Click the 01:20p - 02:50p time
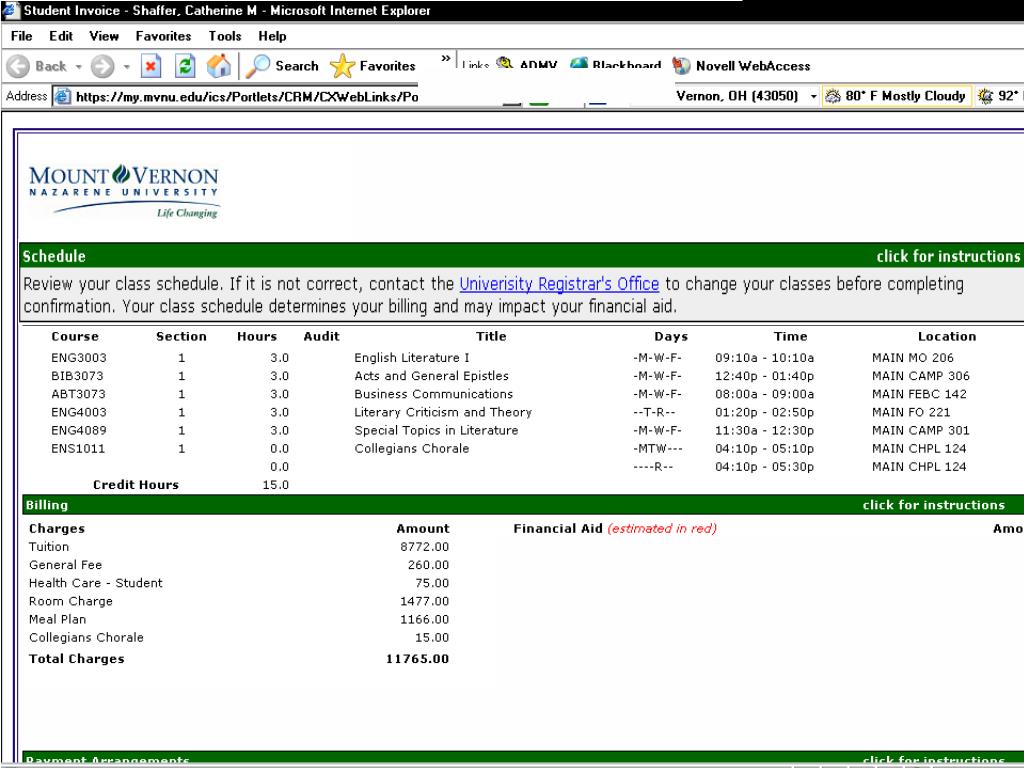Screen dimensions: 1024x768 point(764,413)
